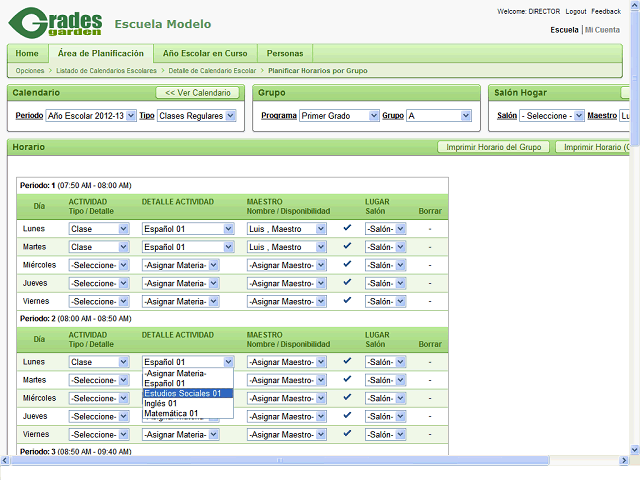
Task: Click the Miércoles availability checkmark in Periodo 1
Action: pyautogui.click(x=347, y=264)
